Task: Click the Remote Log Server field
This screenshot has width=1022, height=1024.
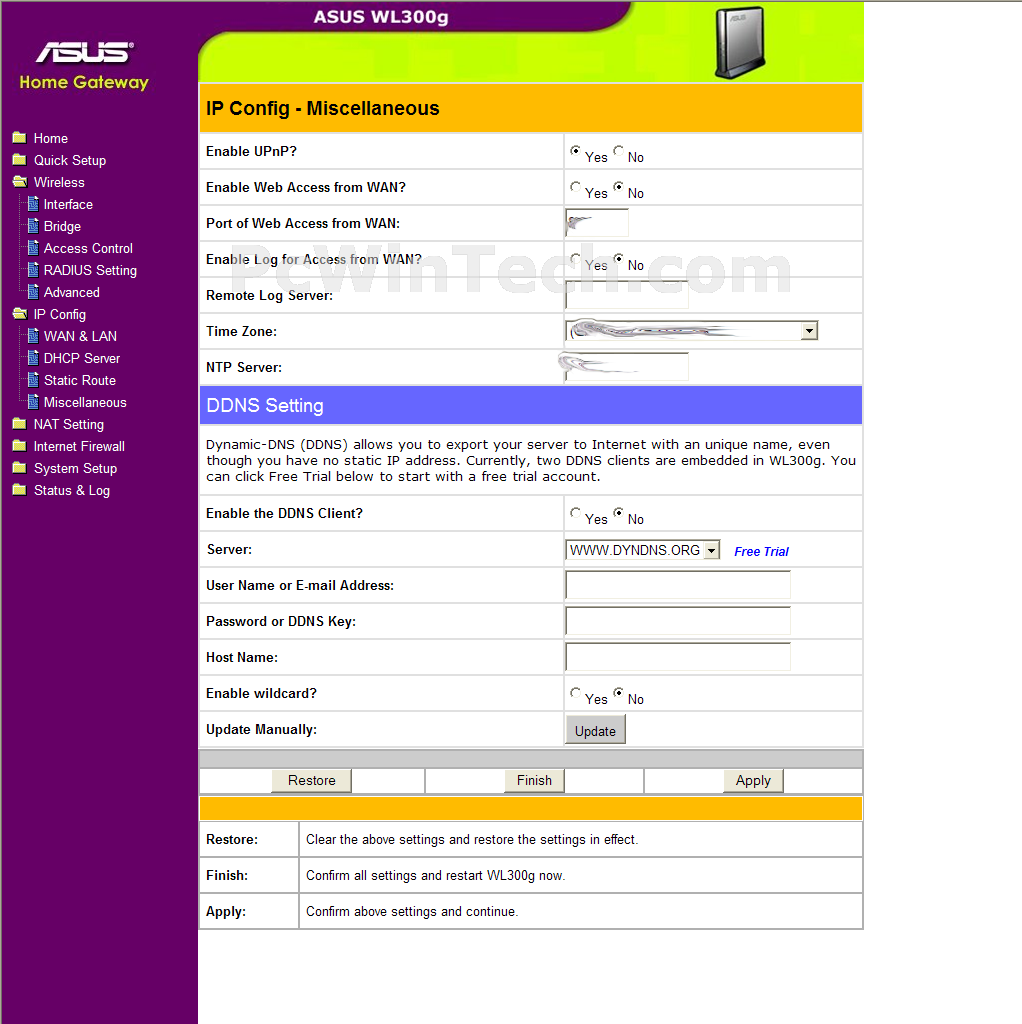Action: point(627,295)
